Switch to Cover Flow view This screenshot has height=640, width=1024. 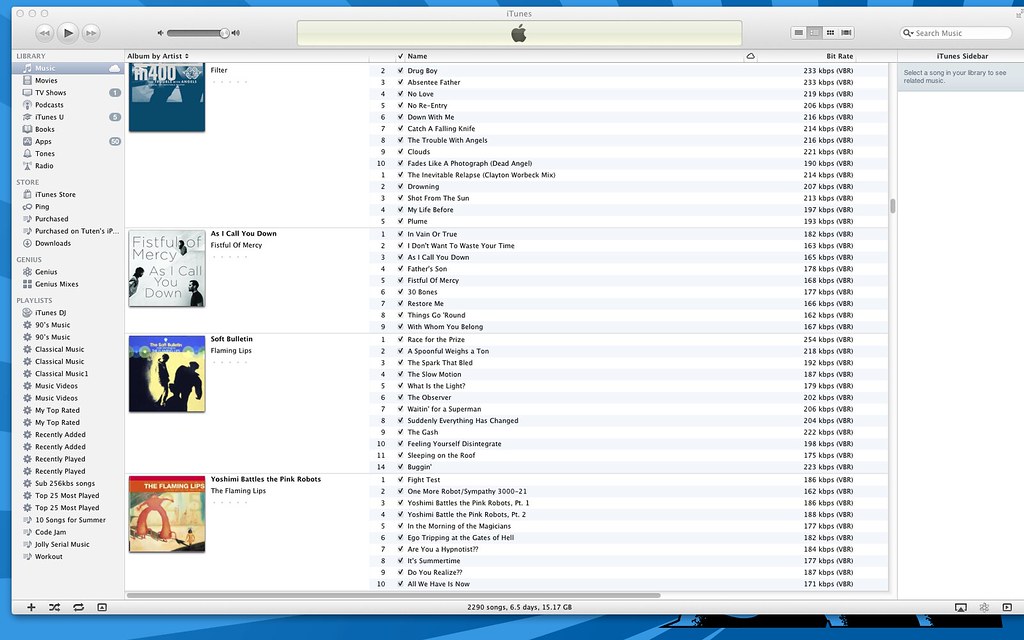846,33
